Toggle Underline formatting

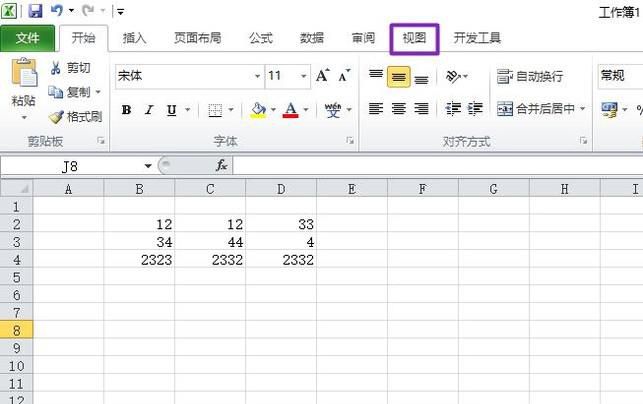171,110
